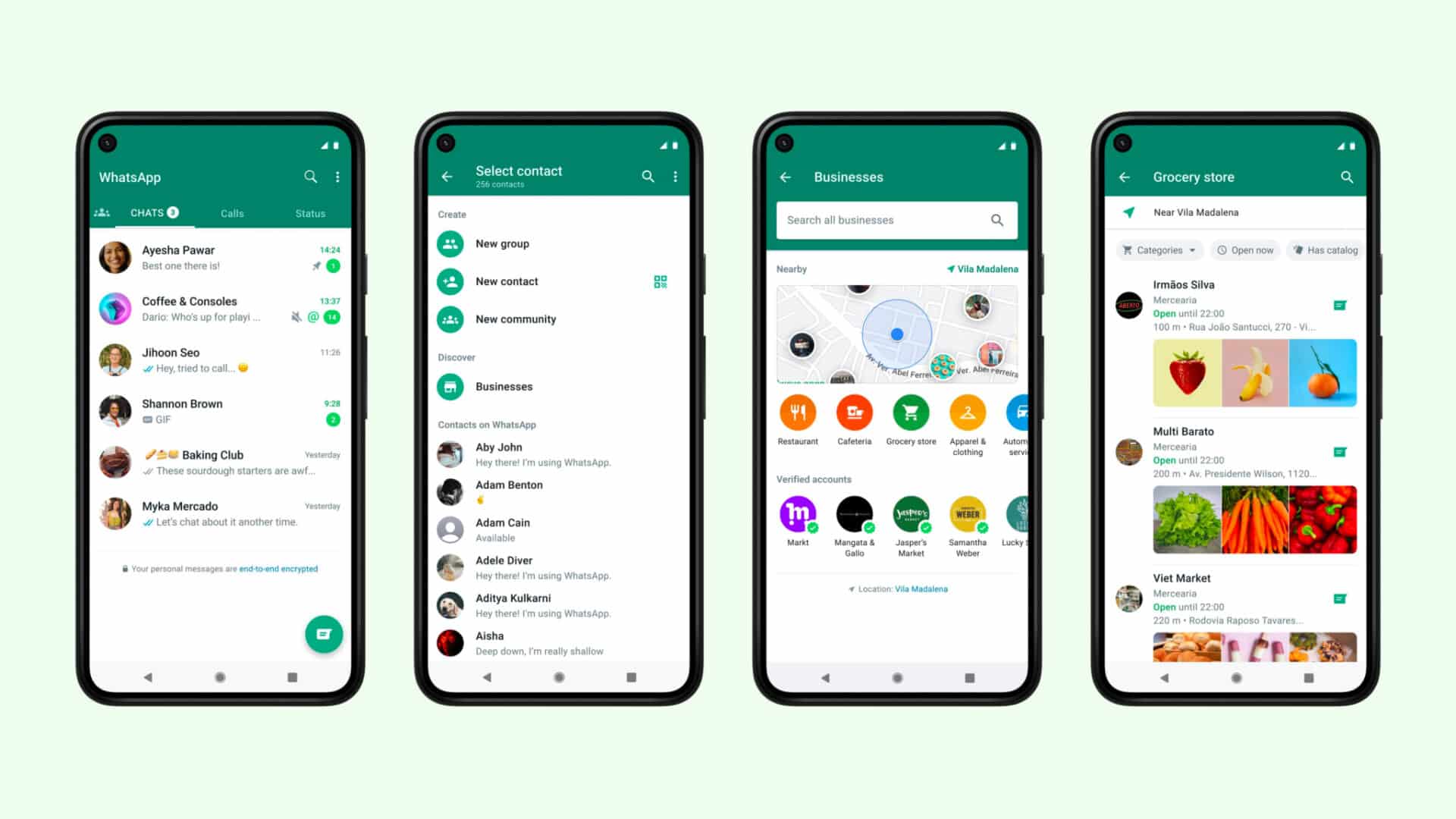Expand the Apparel and clothing category
The width and height of the screenshot is (1456, 819).
967,413
